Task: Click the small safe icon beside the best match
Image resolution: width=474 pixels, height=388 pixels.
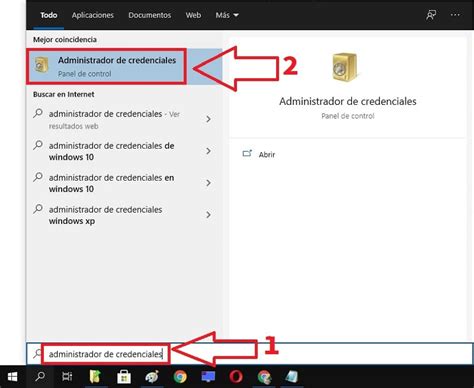Action: [x=42, y=65]
